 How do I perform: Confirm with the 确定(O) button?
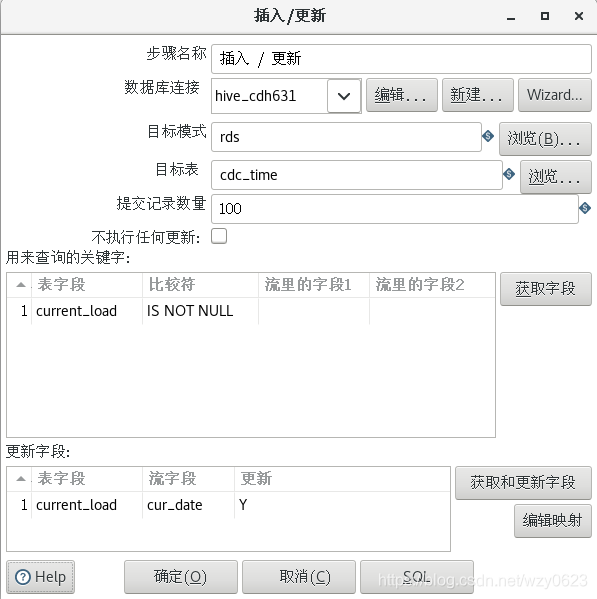(181, 577)
